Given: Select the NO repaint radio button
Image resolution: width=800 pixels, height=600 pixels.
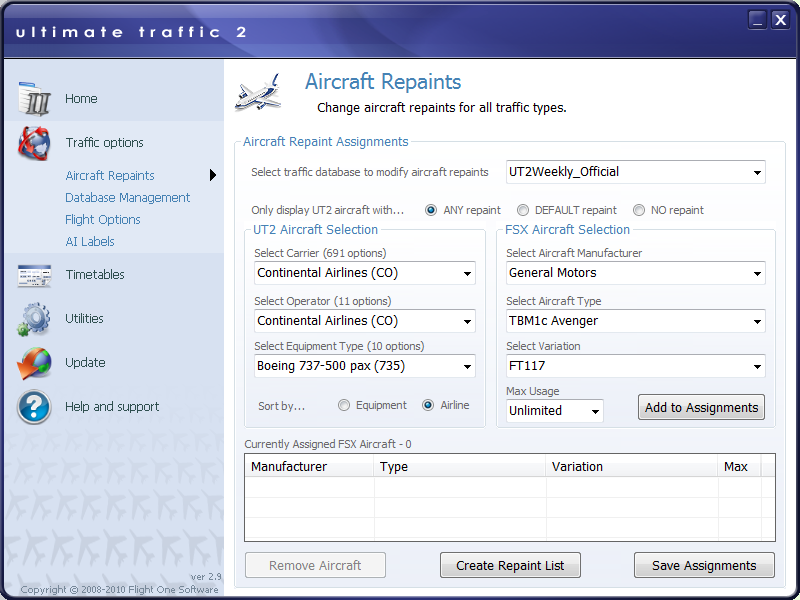Looking at the screenshot, I should point(639,210).
